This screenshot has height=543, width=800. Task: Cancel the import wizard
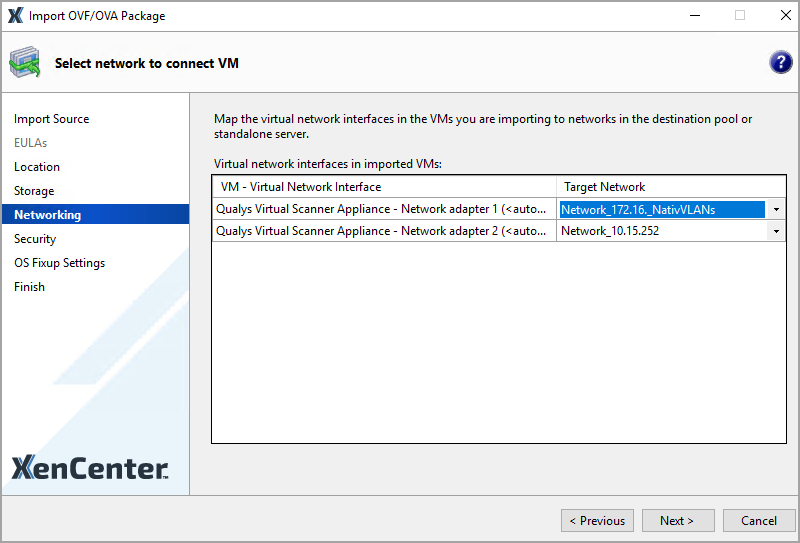758,520
